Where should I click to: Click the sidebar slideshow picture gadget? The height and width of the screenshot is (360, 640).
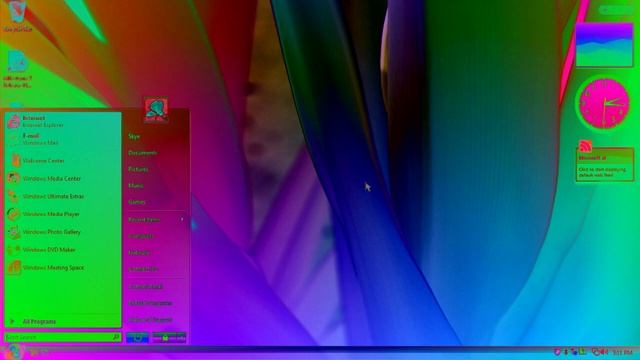coord(604,45)
